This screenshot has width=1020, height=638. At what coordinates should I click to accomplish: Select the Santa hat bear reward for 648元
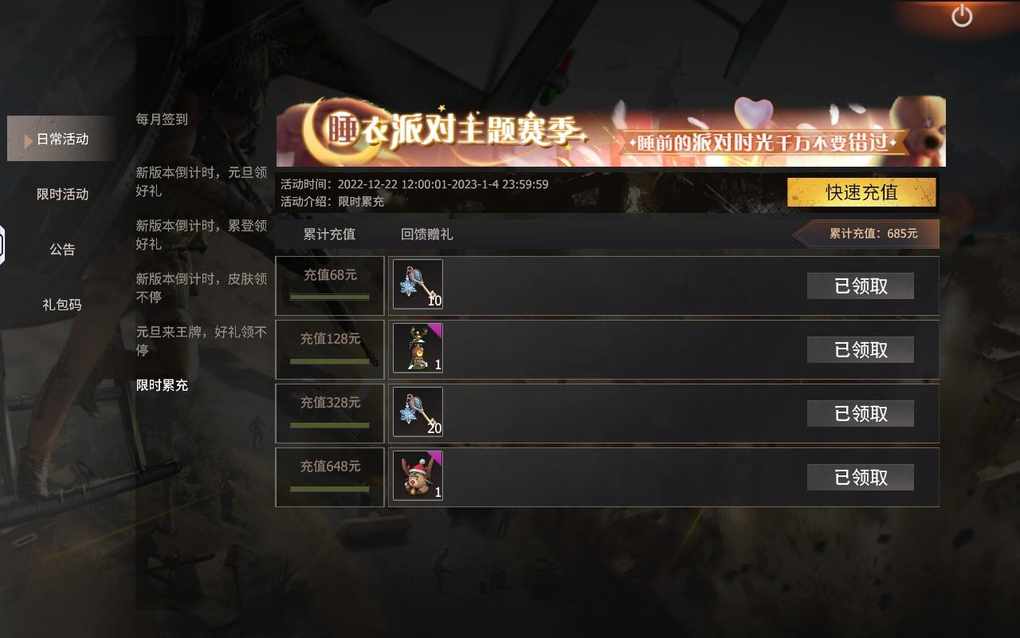[418, 475]
